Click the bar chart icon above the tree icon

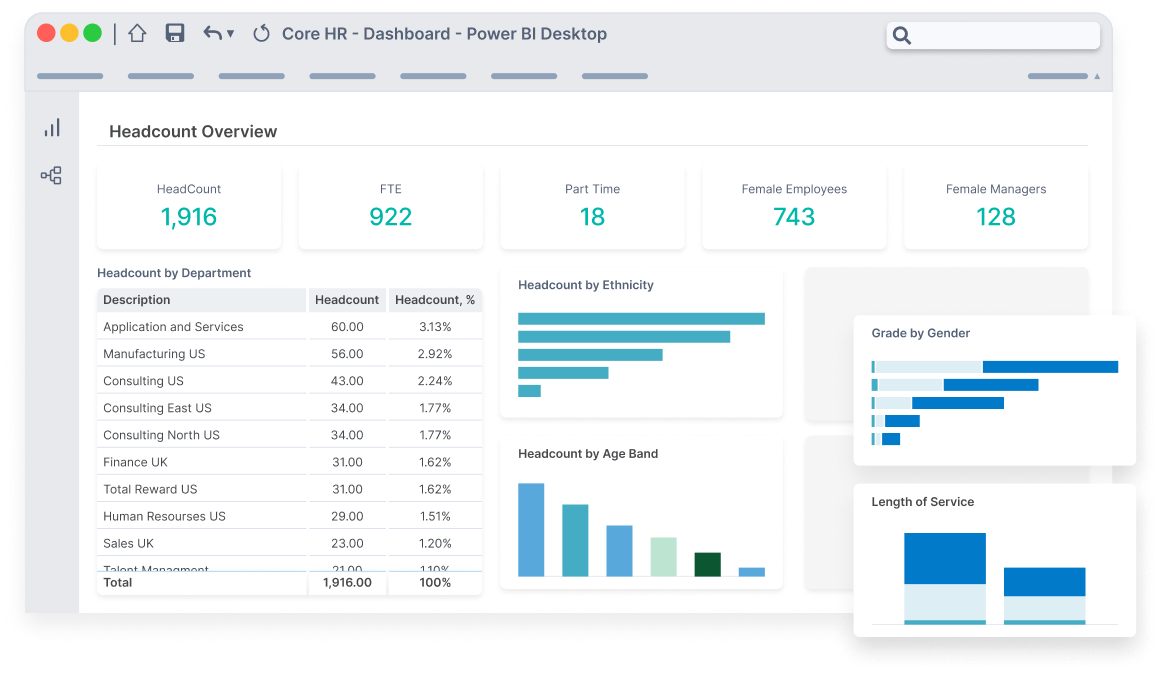(x=51, y=127)
